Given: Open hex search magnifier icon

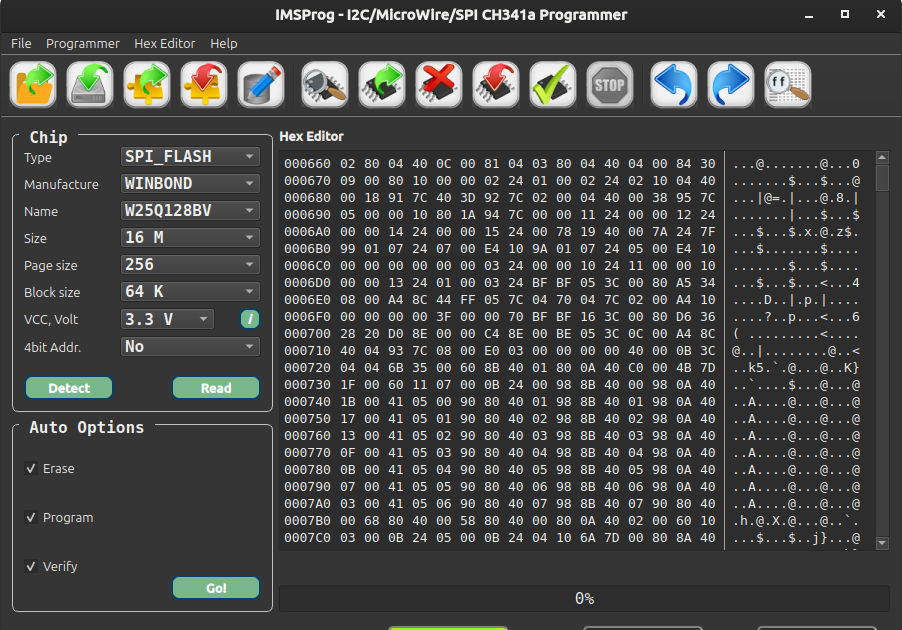Looking at the screenshot, I should 787,85.
